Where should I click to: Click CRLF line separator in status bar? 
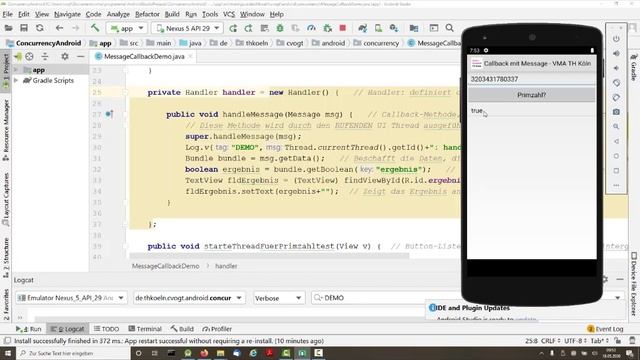click(x=550, y=341)
